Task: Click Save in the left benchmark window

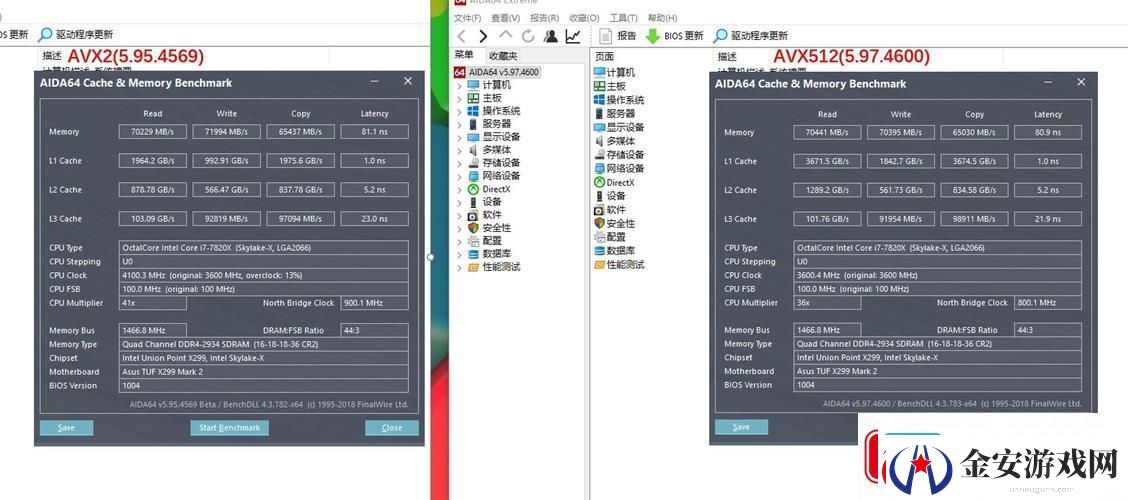Action: pos(66,428)
